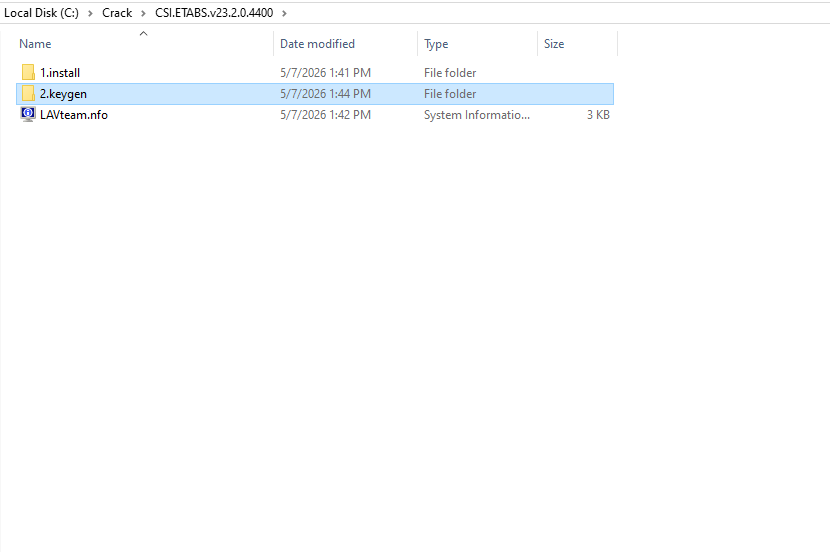The width and height of the screenshot is (830, 552).
Task: Click the LAVteam.nfo file icon
Action: (28, 114)
